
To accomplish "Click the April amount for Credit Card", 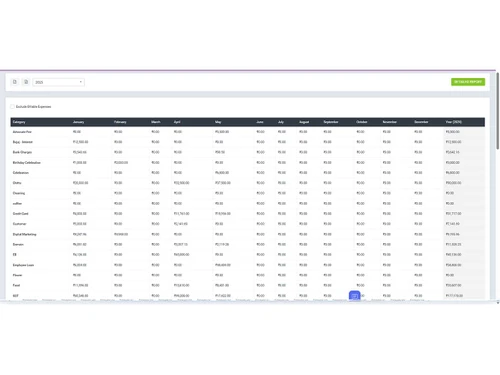I will (x=182, y=214).
